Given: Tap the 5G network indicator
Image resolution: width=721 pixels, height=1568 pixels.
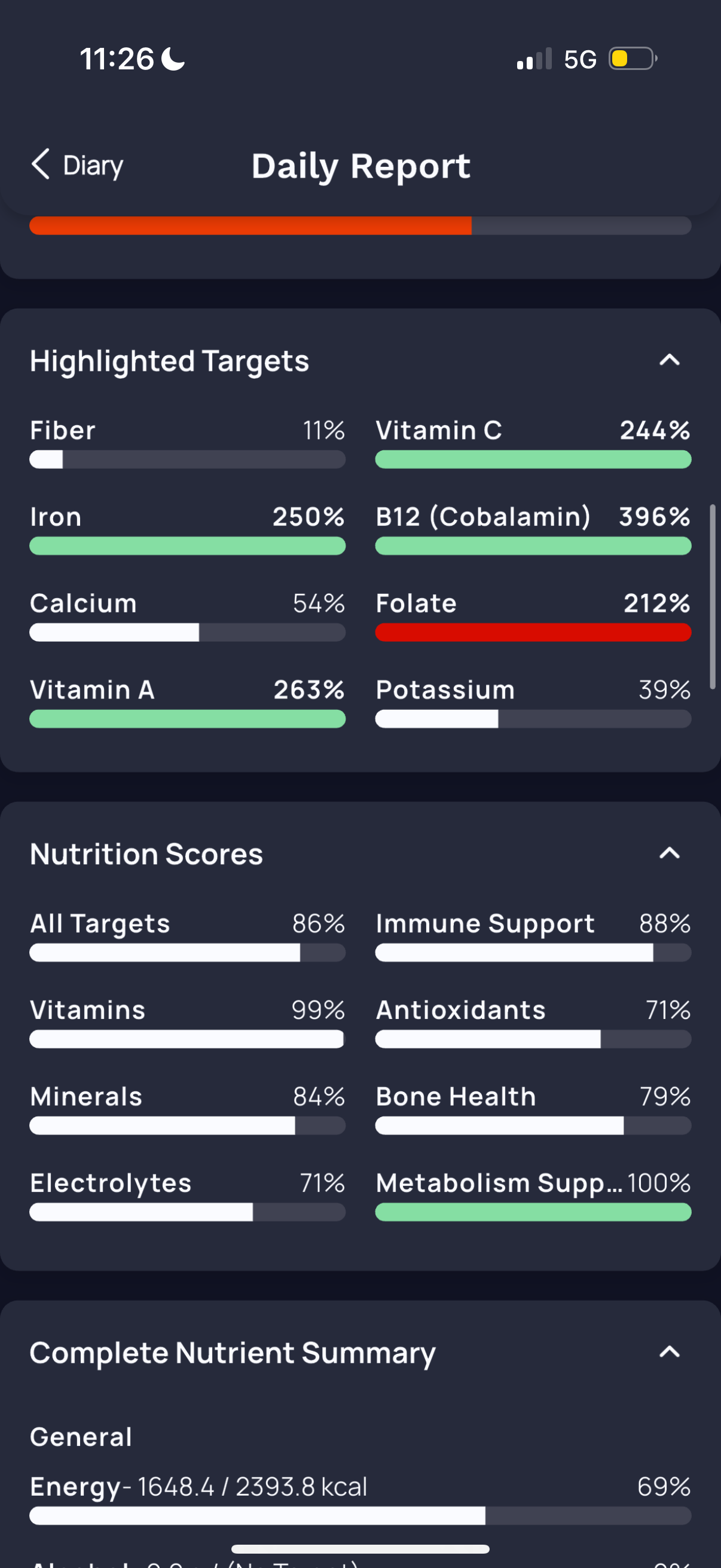Looking at the screenshot, I should tap(580, 60).
